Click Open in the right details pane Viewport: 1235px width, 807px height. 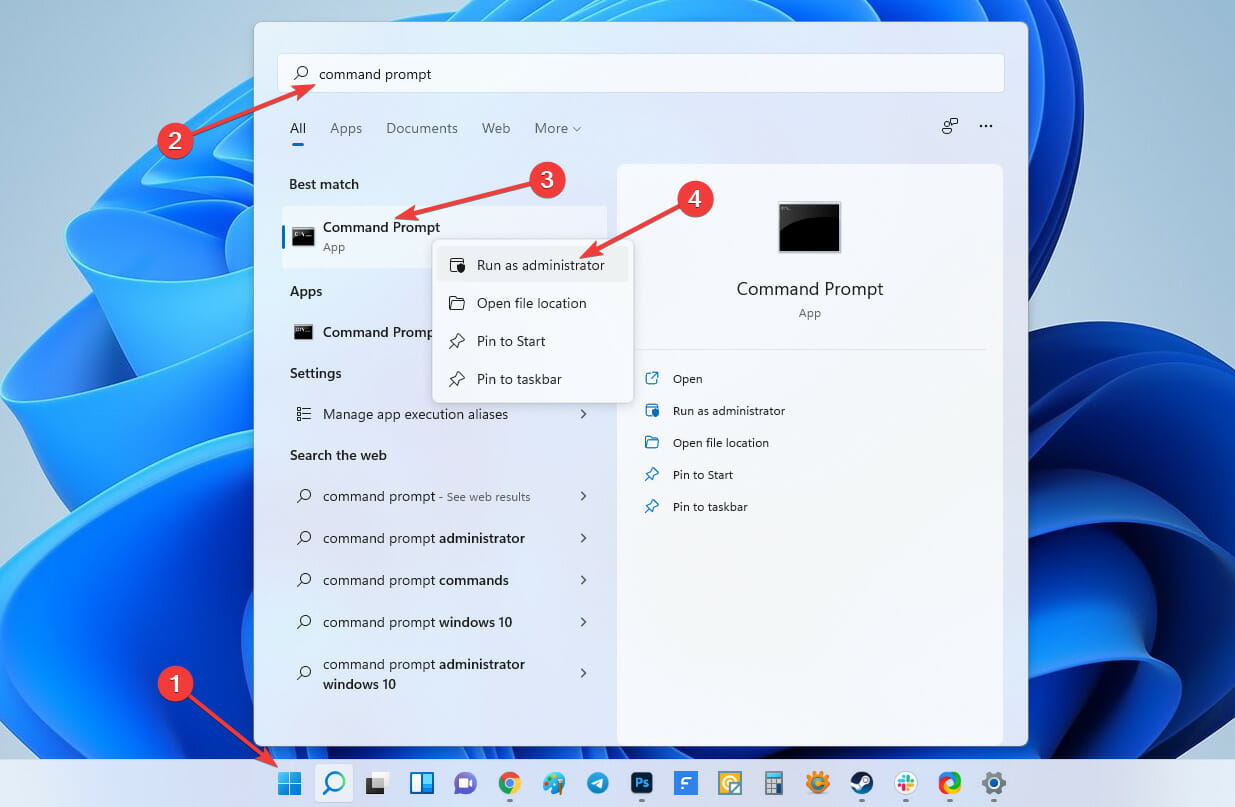click(x=687, y=379)
